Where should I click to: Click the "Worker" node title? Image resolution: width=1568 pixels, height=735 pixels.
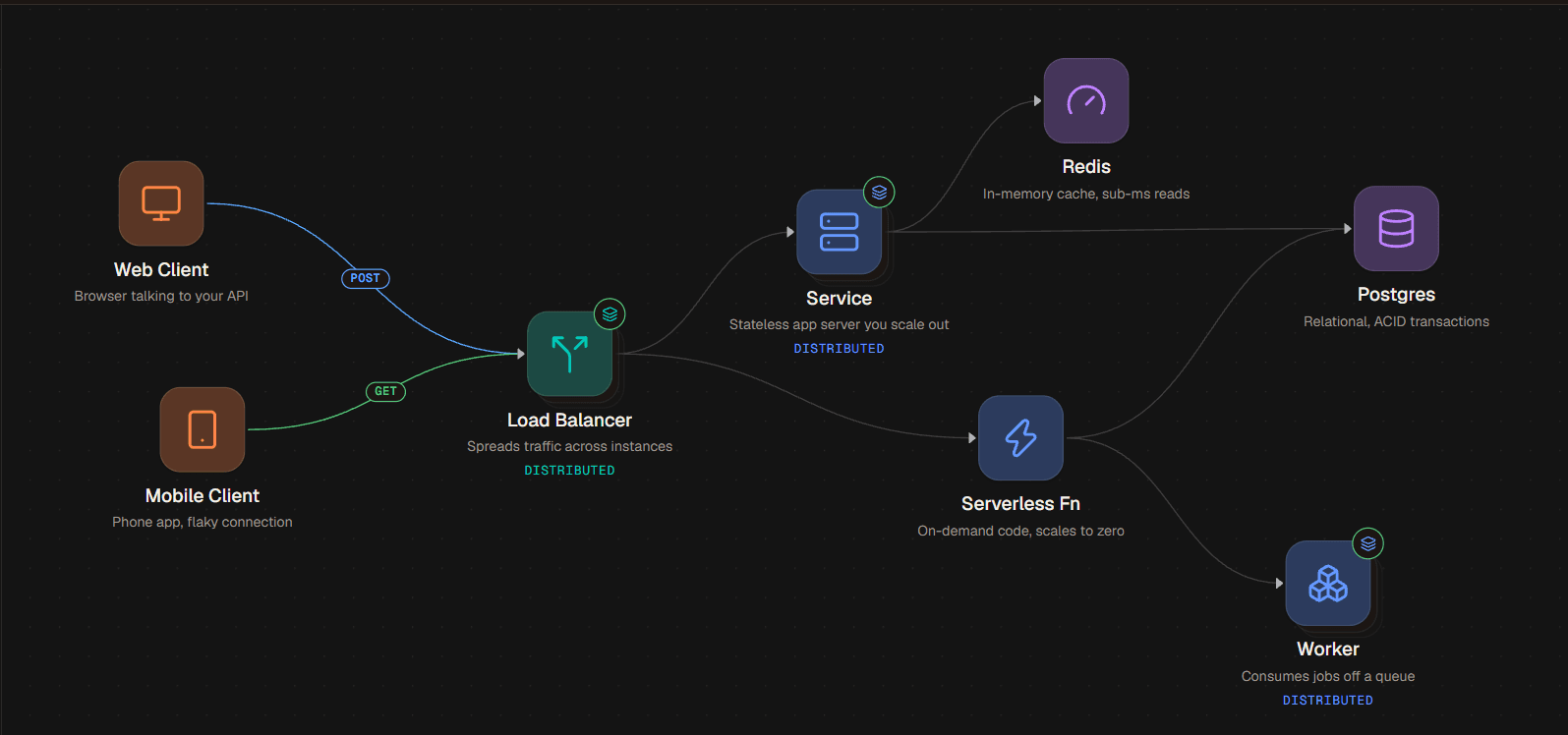coord(1328,650)
